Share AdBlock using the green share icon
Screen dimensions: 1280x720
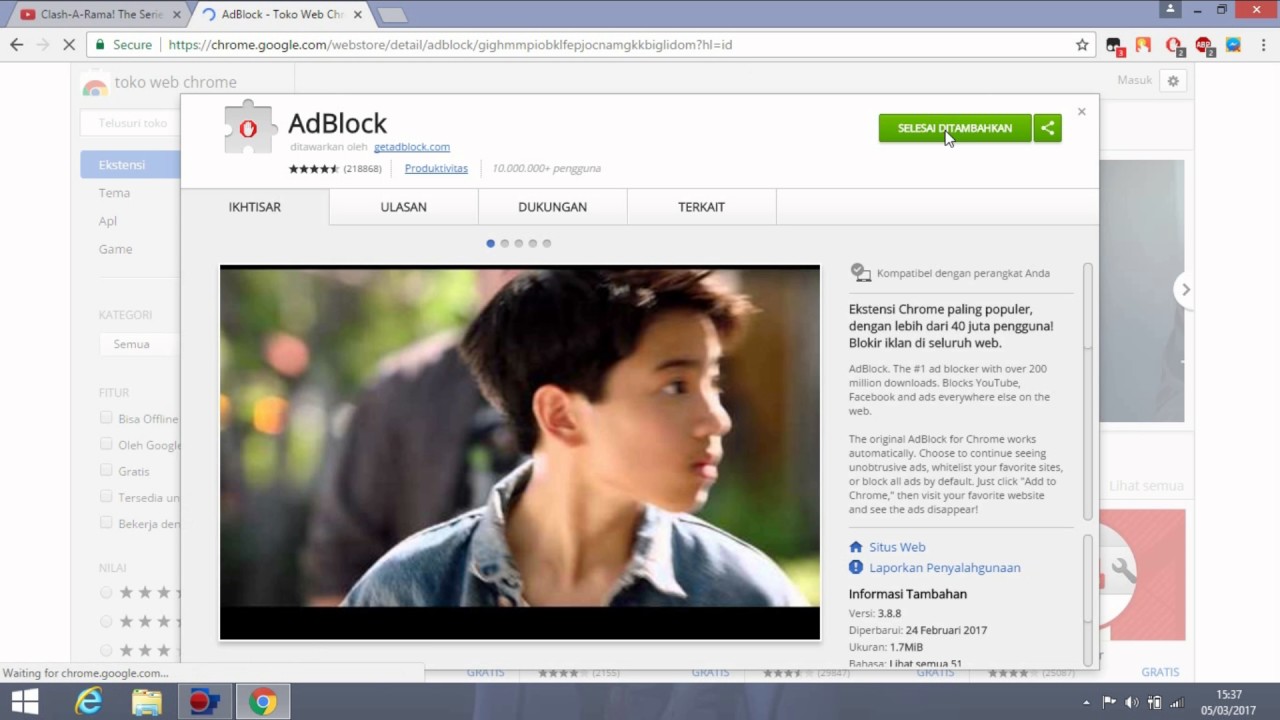[x=1047, y=128]
